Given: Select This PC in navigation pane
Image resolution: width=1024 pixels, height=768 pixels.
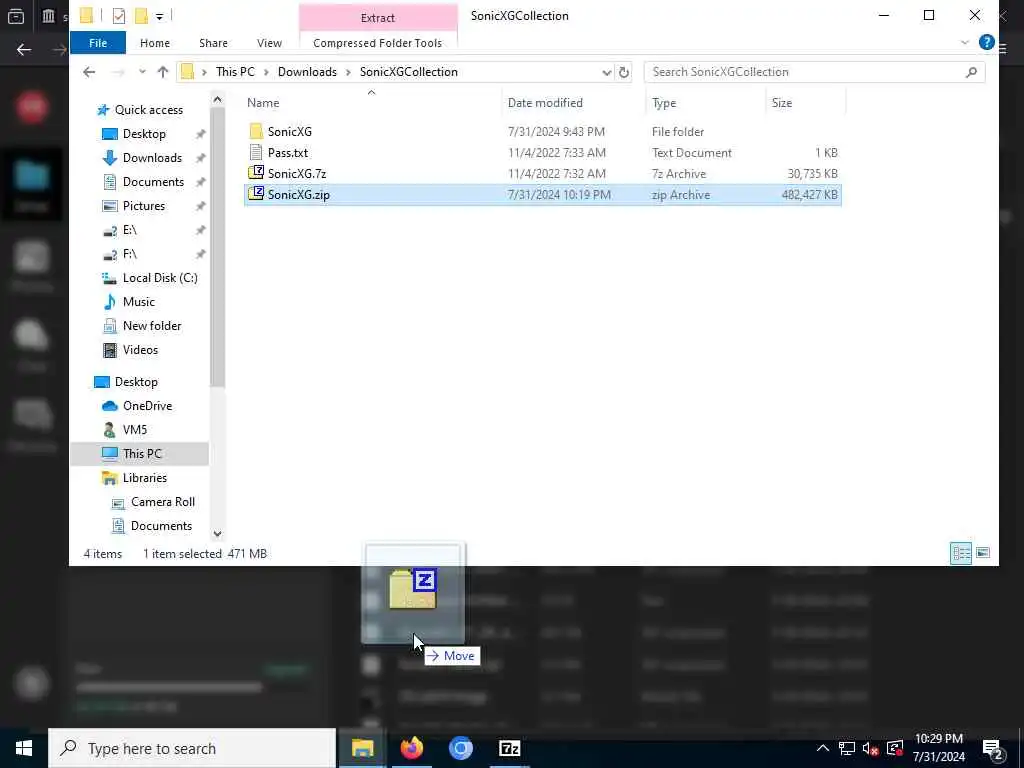Looking at the screenshot, I should point(140,453).
